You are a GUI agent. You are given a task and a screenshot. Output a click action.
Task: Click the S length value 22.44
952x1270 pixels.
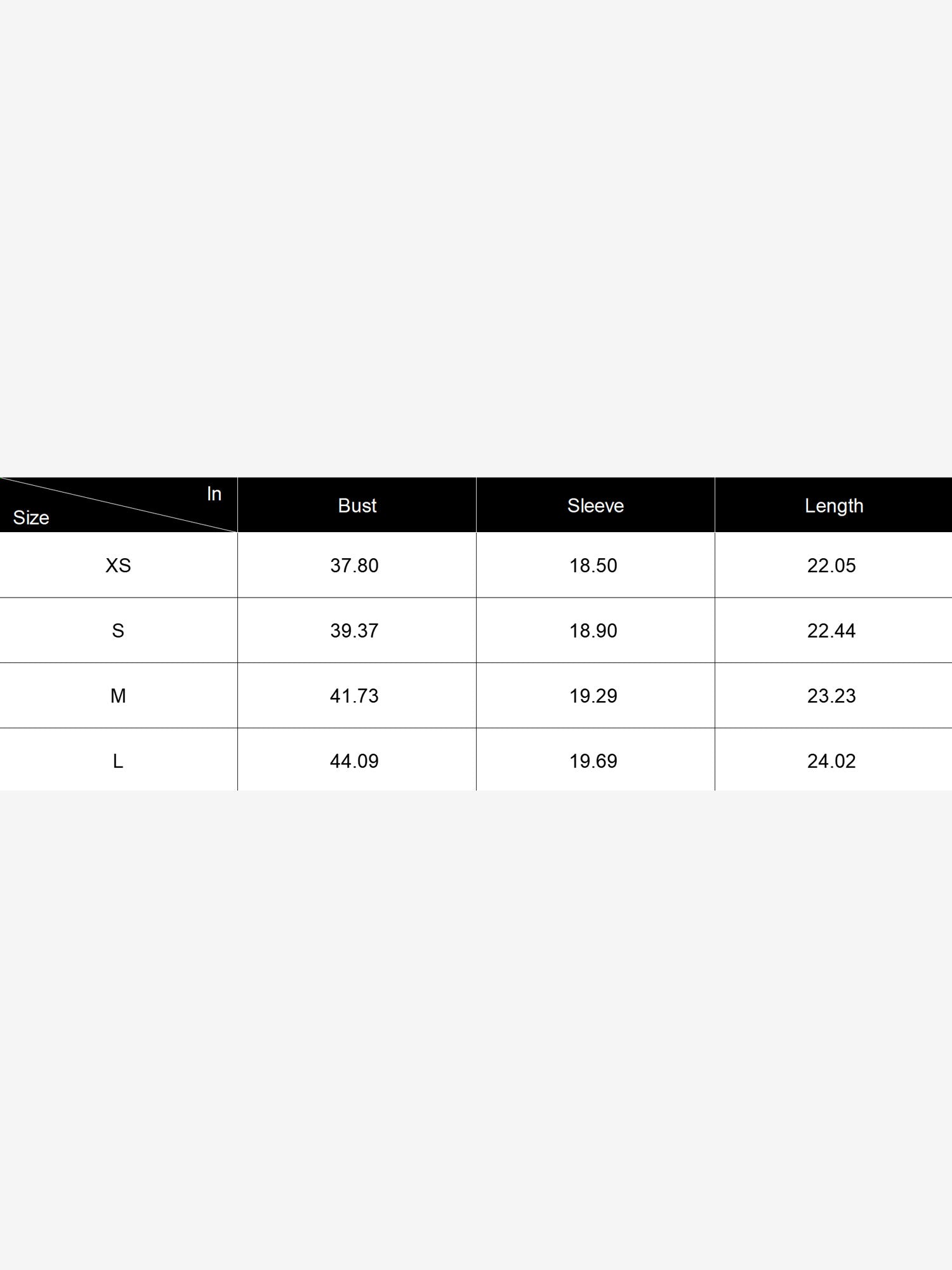click(831, 631)
